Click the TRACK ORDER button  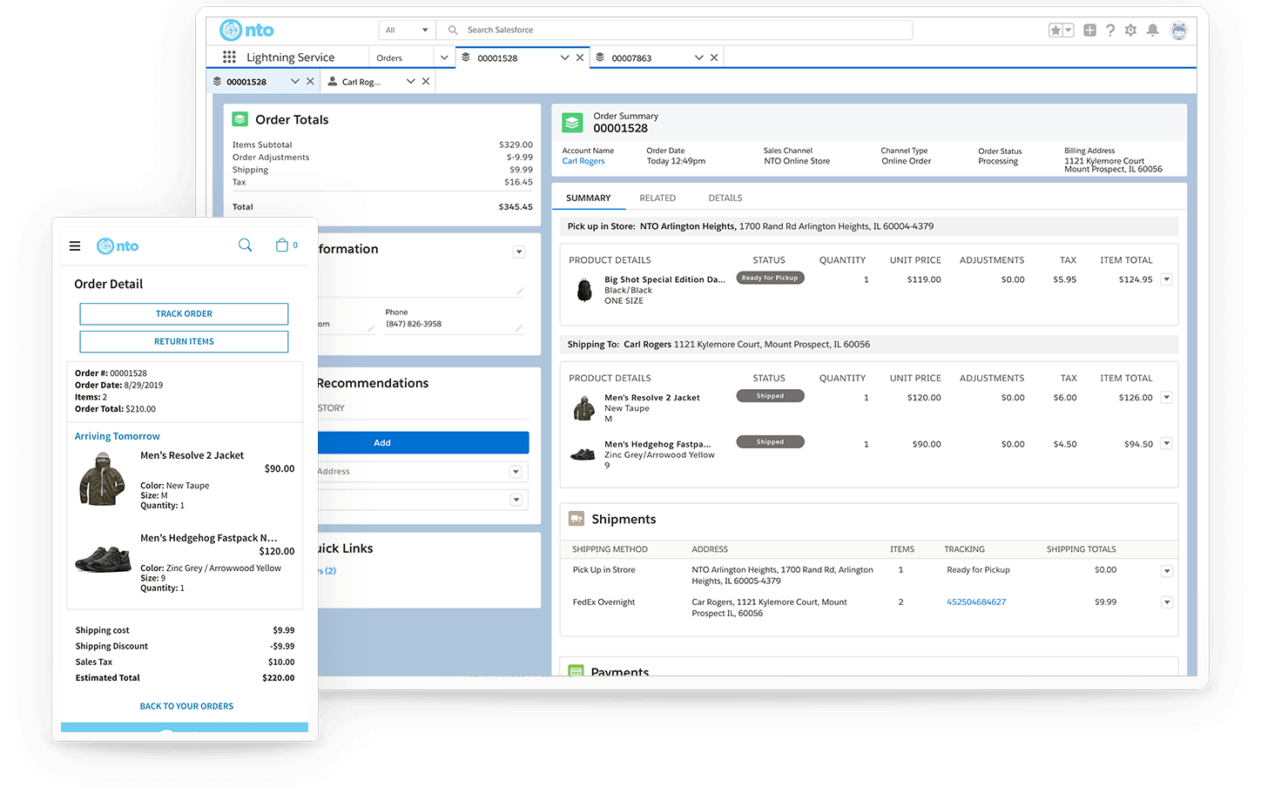tap(184, 314)
